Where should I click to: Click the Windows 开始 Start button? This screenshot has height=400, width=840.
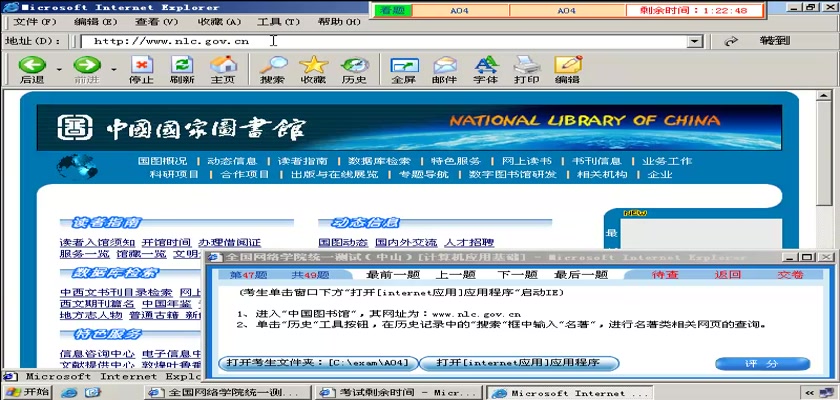tap(28, 392)
